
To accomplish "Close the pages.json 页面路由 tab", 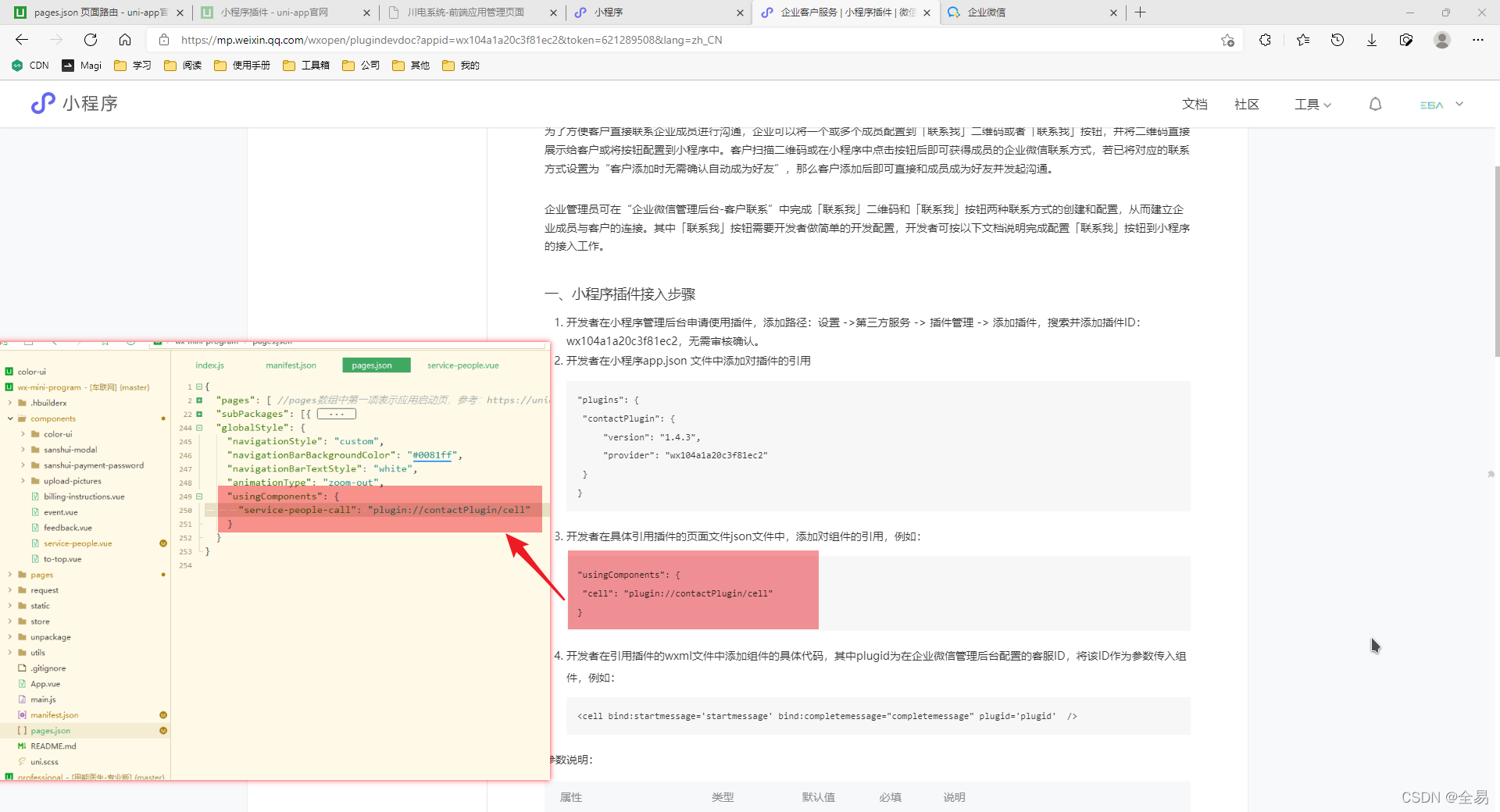I will coord(180,12).
